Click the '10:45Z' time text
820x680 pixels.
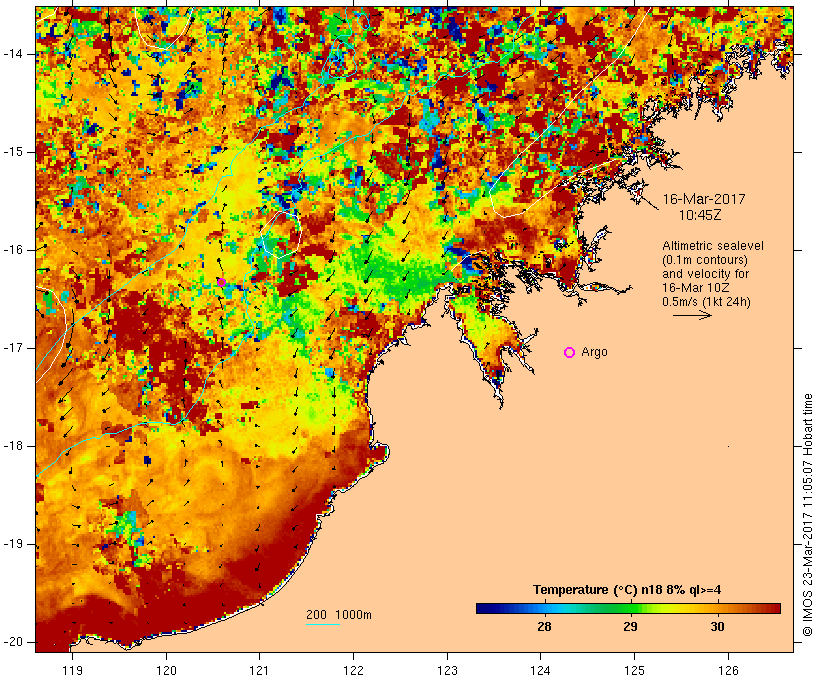point(700,216)
